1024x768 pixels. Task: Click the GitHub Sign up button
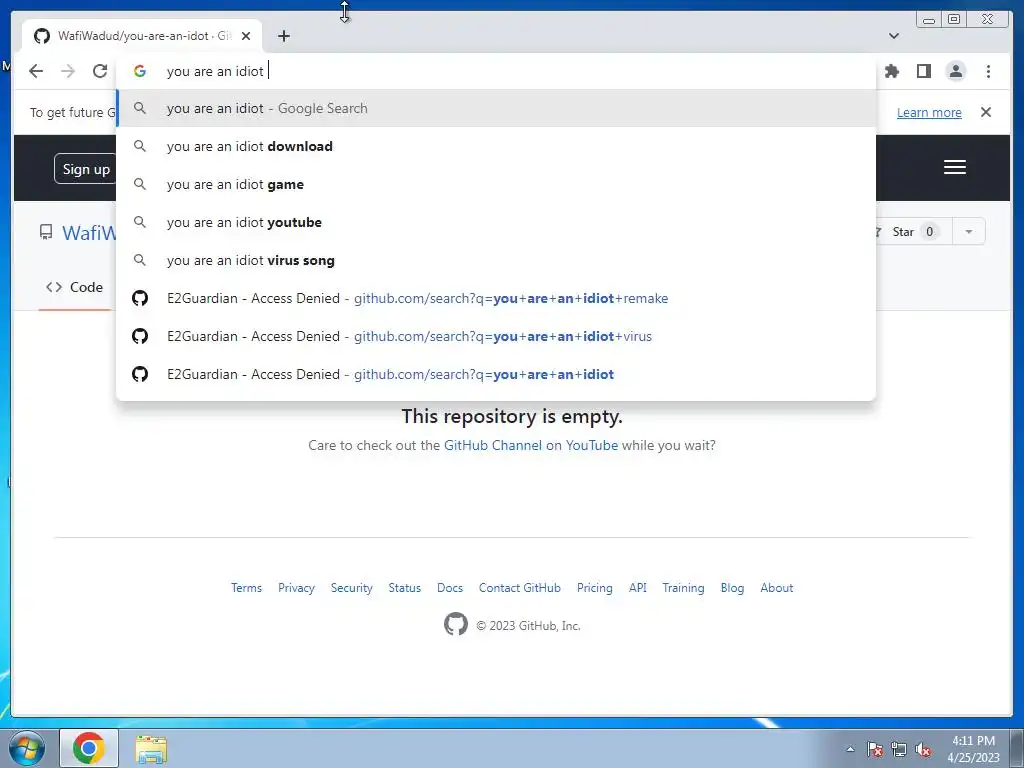tap(86, 169)
